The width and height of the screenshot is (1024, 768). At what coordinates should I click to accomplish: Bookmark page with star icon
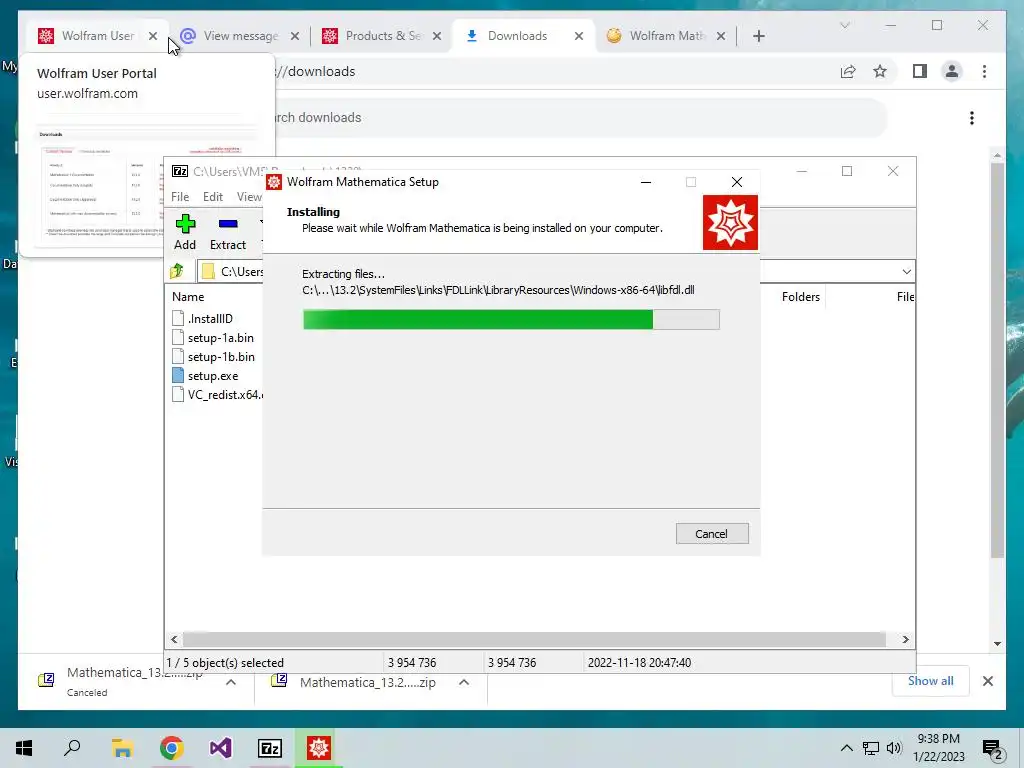coord(880,71)
